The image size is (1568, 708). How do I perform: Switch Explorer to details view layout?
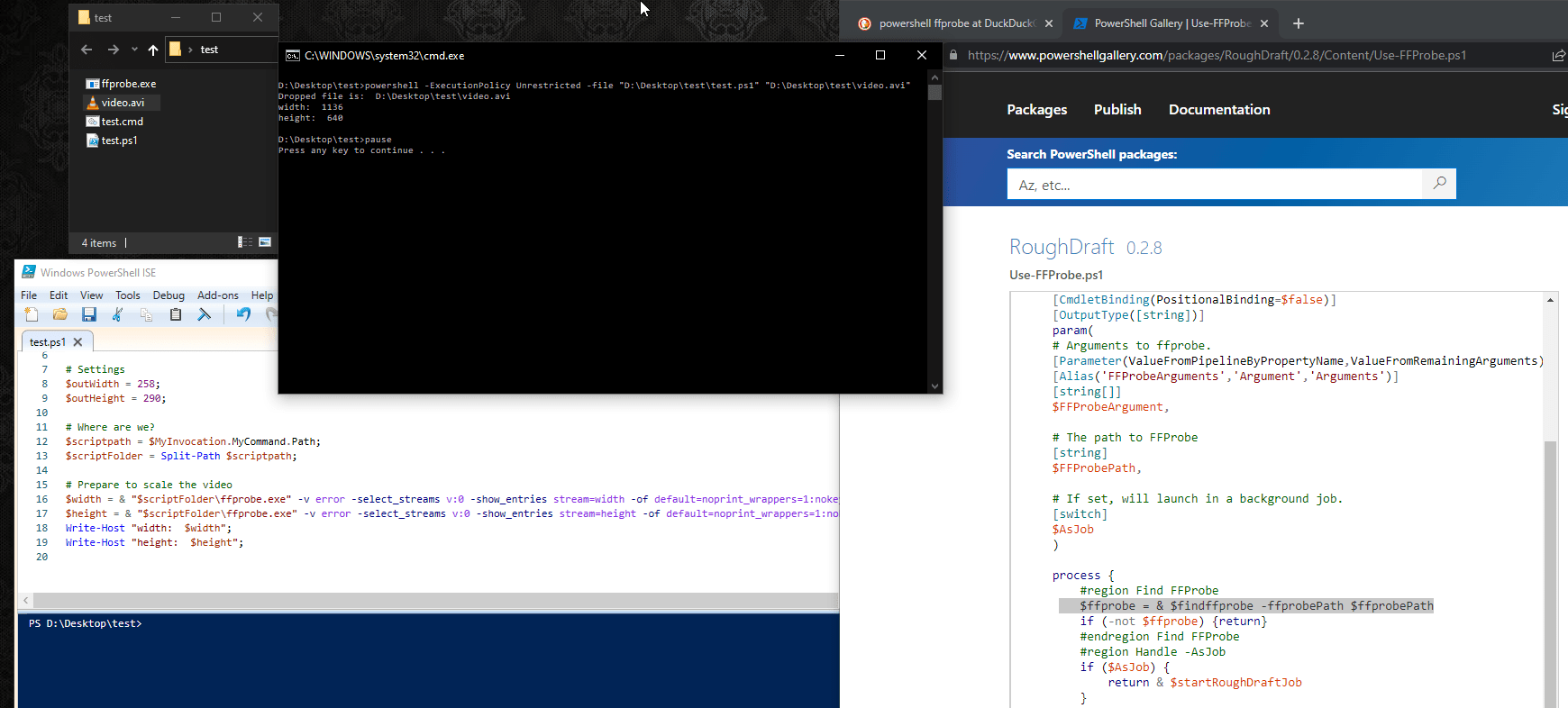pyautogui.click(x=244, y=242)
